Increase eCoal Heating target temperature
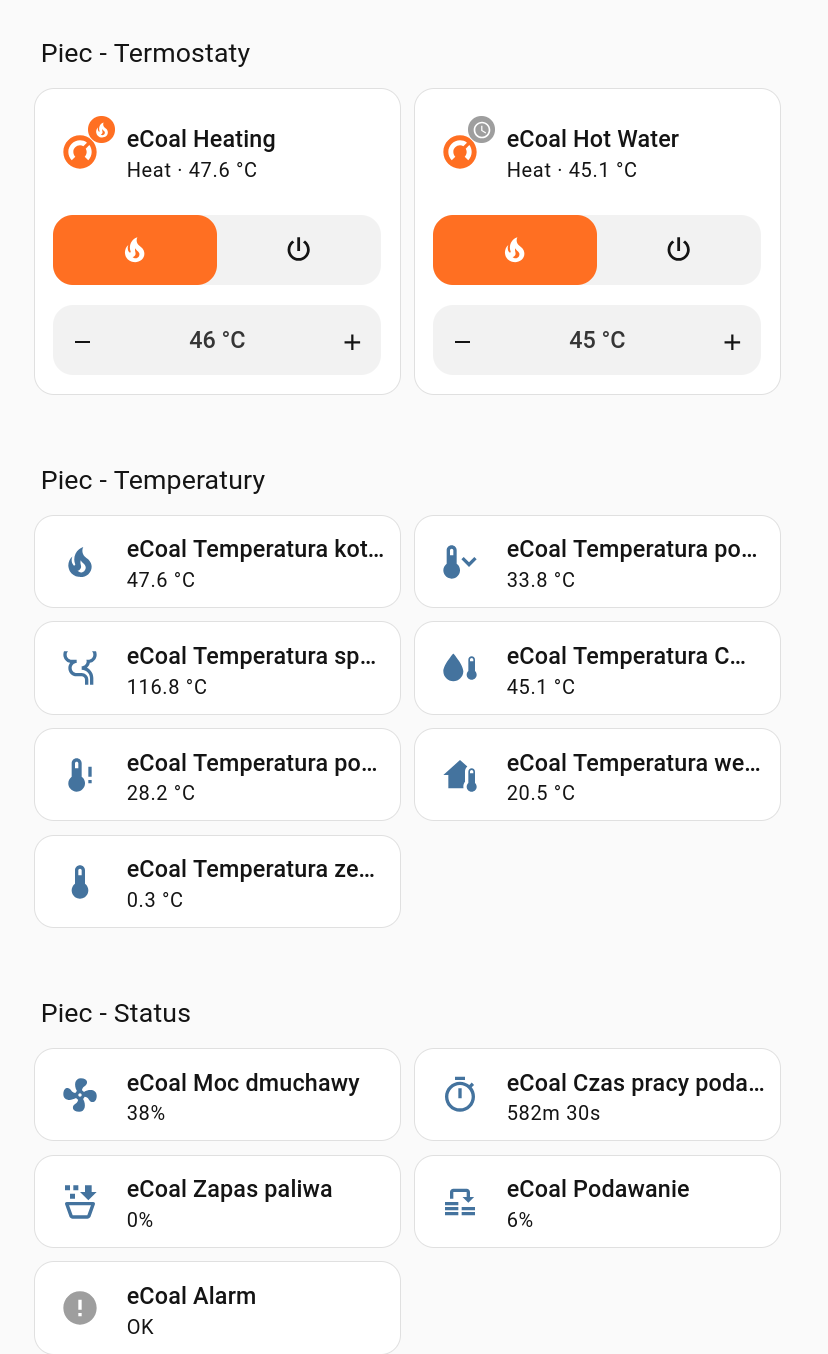828x1354 pixels. (352, 342)
